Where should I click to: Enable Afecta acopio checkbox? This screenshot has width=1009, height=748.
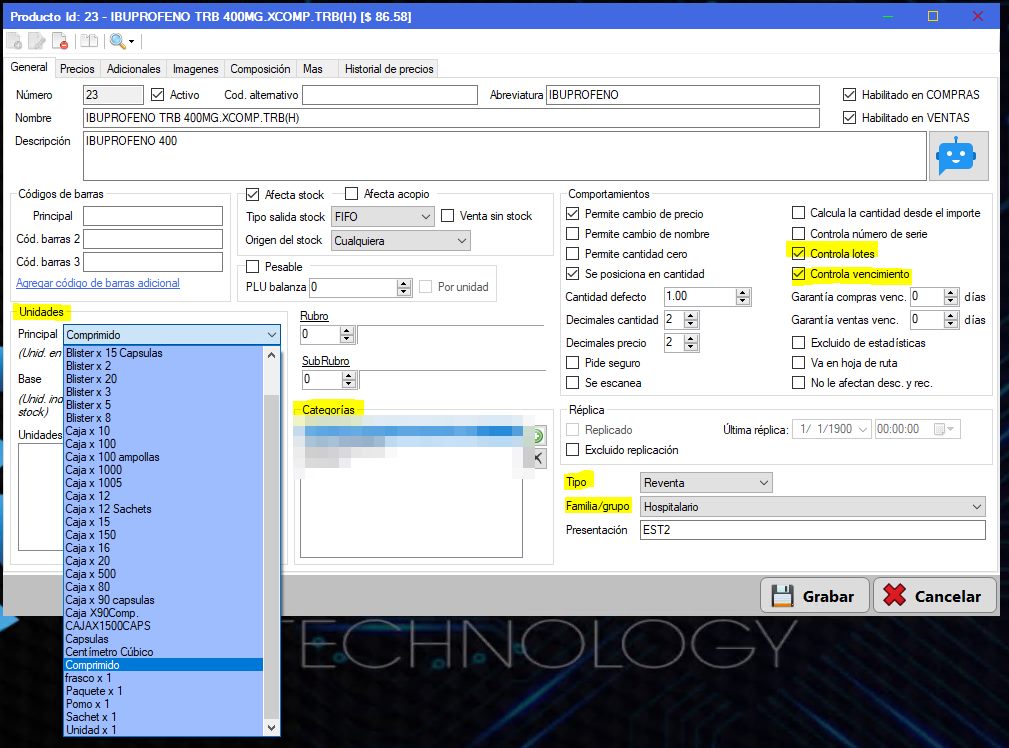pyautogui.click(x=351, y=194)
